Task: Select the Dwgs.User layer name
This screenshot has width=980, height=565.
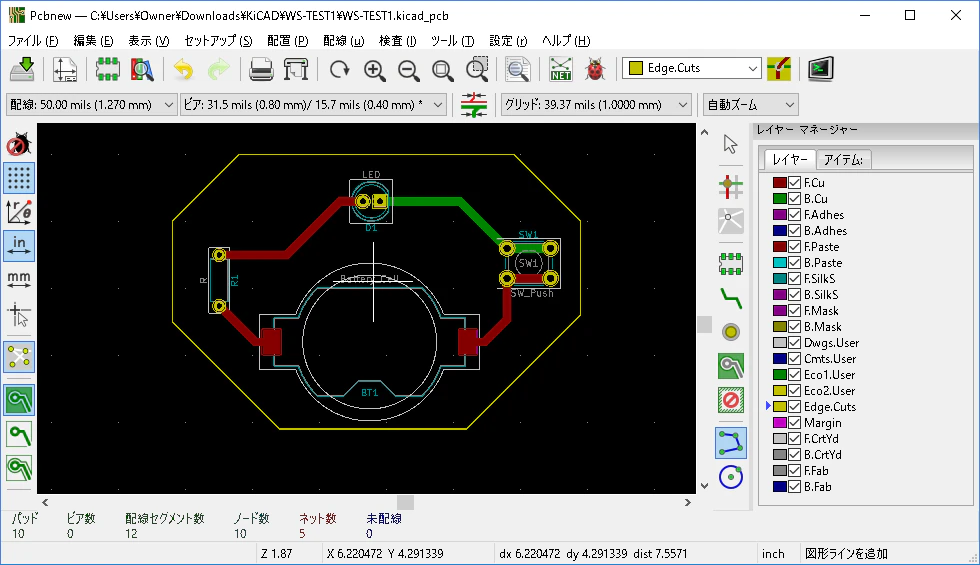Action: (x=831, y=342)
